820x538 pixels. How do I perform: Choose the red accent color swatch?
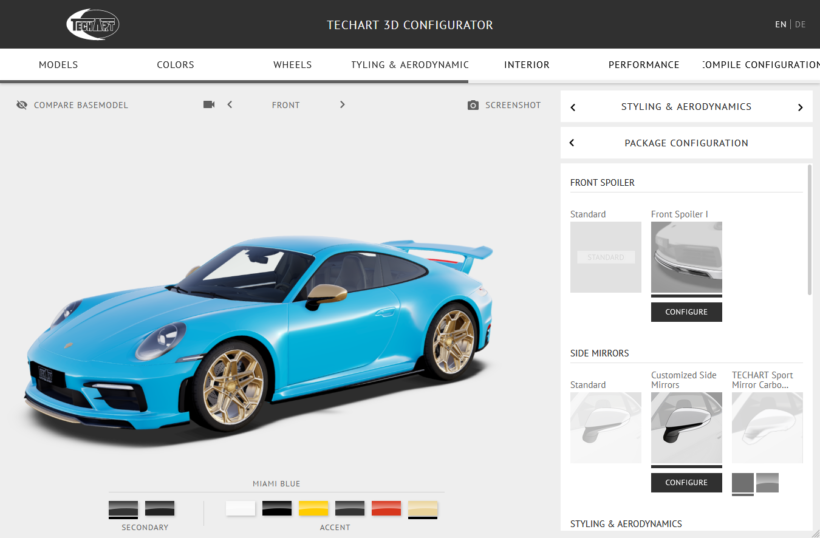coord(386,508)
